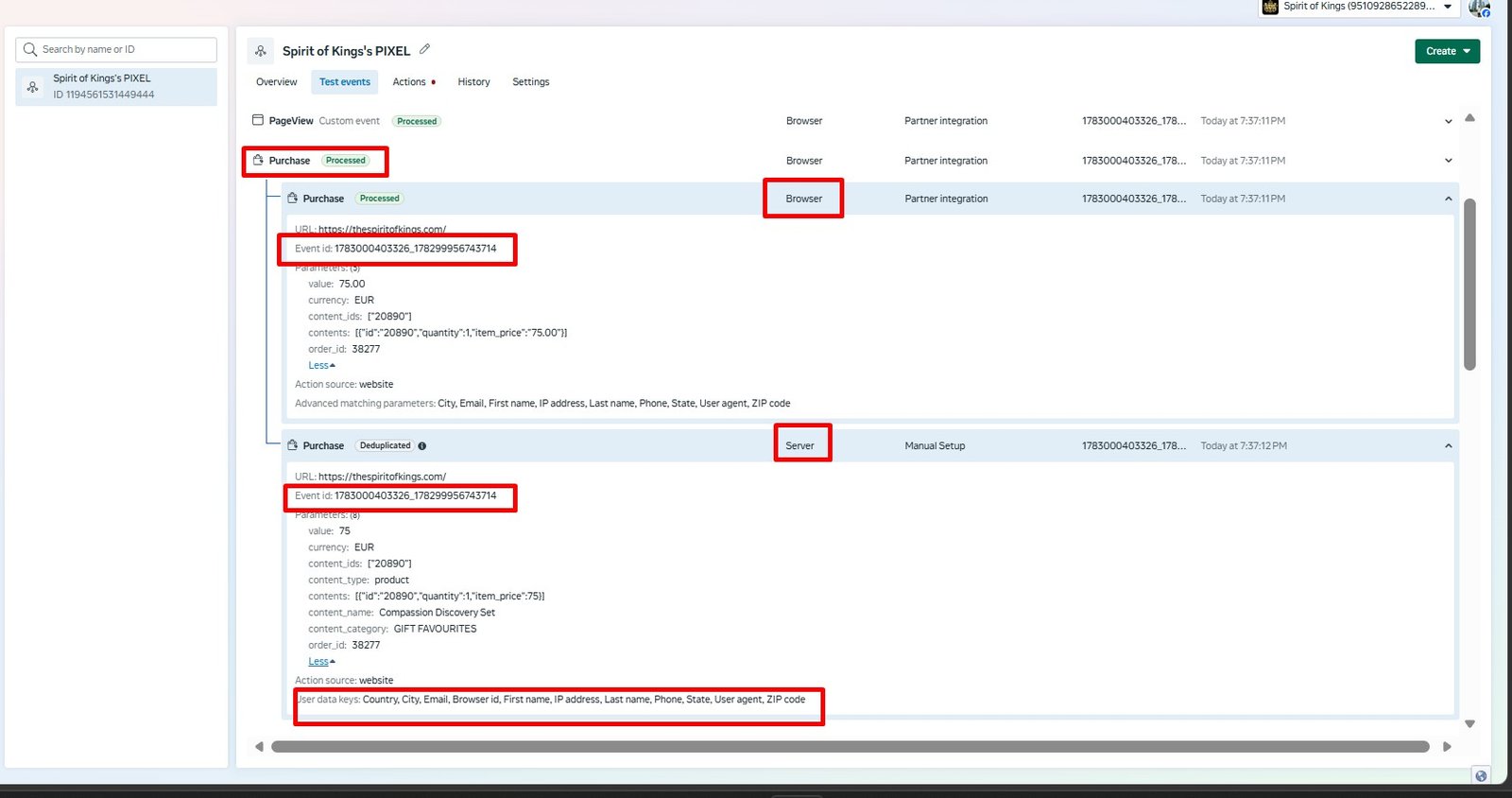1512x798 pixels.
Task: Click the horizontal scrollbar thumb
Action: click(x=850, y=747)
